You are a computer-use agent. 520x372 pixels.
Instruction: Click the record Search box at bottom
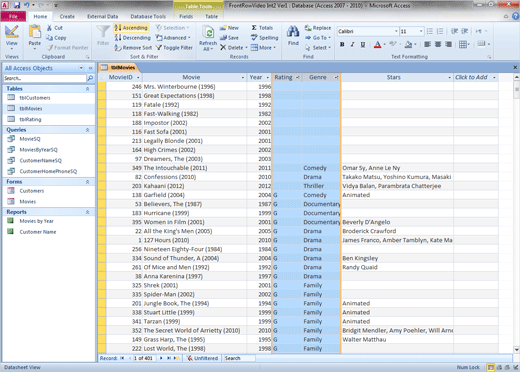click(239, 358)
